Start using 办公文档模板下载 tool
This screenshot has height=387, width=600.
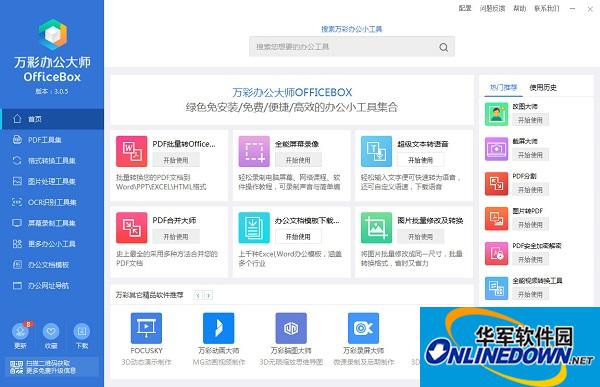click(298, 237)
